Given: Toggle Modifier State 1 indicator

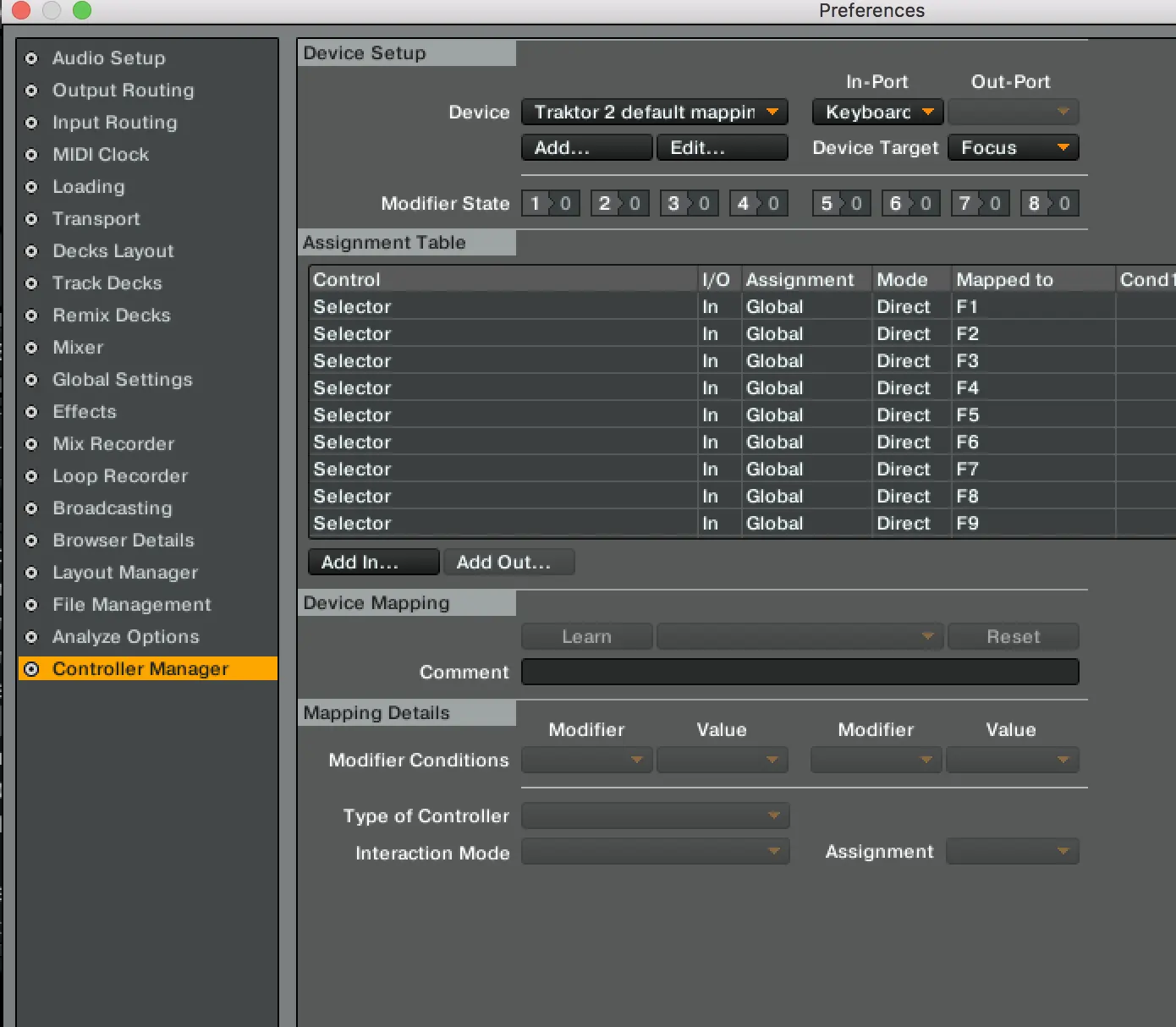Looking at the screenshot, I should click(x=550, y=204).
